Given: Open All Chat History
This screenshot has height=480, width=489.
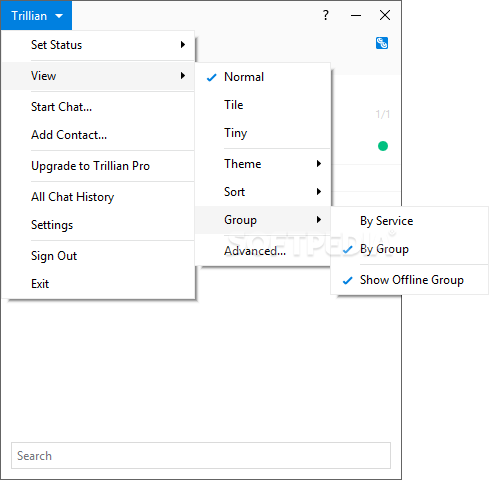Looking at the screenshot, I should point(99,197).
